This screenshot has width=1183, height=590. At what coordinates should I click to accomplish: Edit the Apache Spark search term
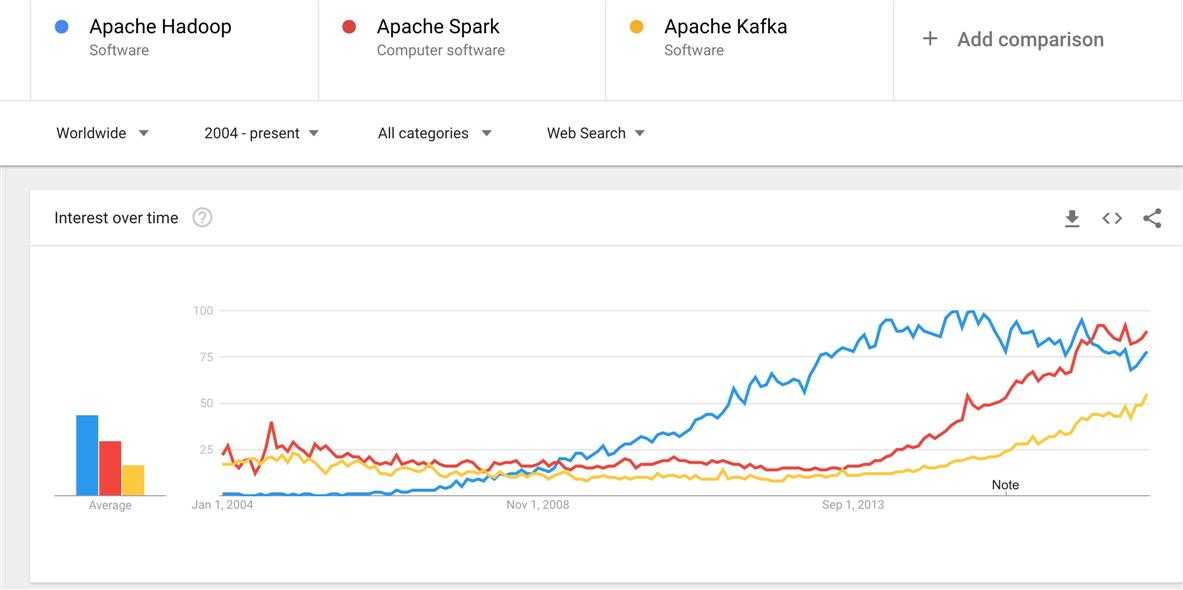coord(438,26)
